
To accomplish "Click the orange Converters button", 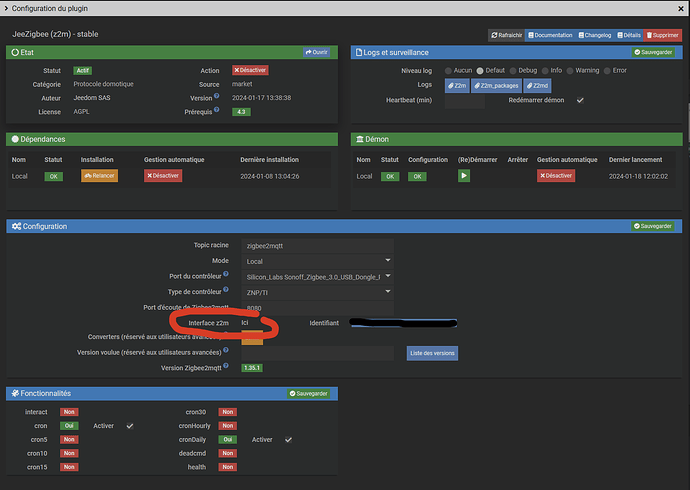I will [252, 338].
